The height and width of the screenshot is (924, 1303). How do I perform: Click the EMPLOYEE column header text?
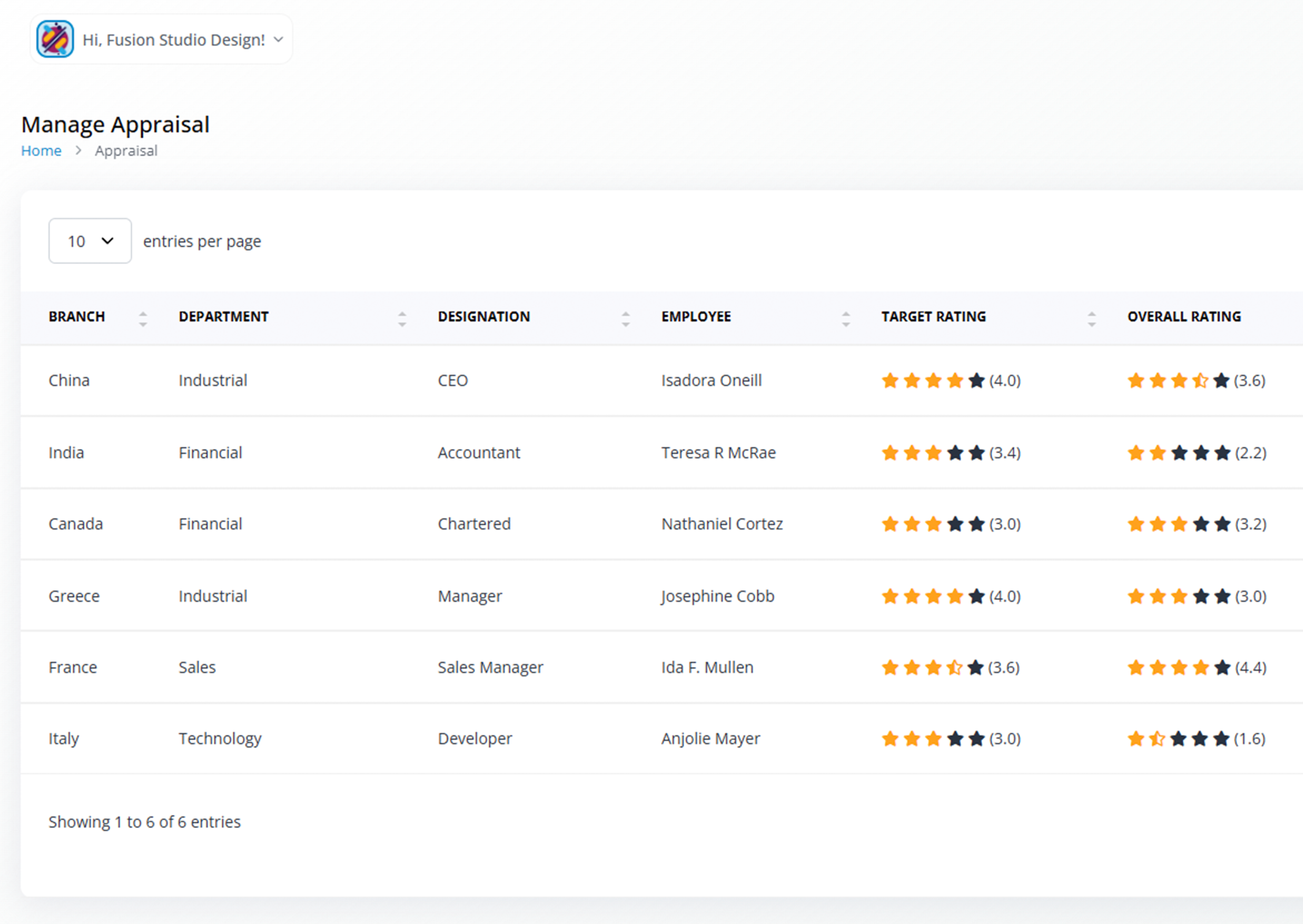[x=696, y=316]
